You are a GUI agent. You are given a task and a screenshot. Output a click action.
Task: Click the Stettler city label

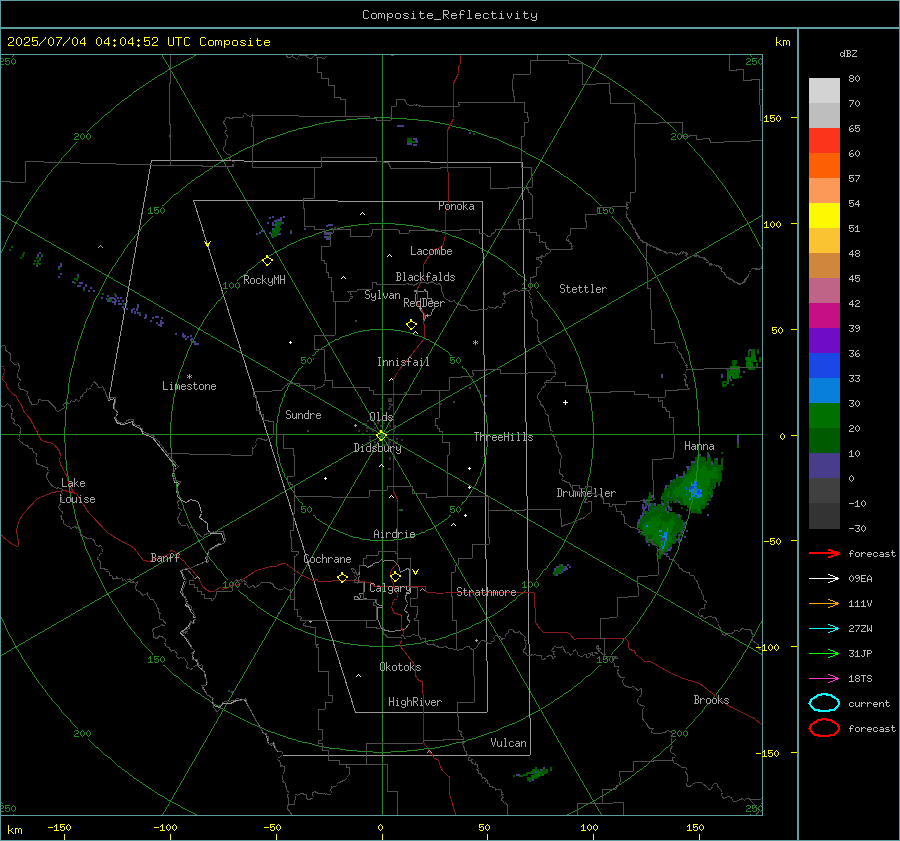tap(583, 289)
